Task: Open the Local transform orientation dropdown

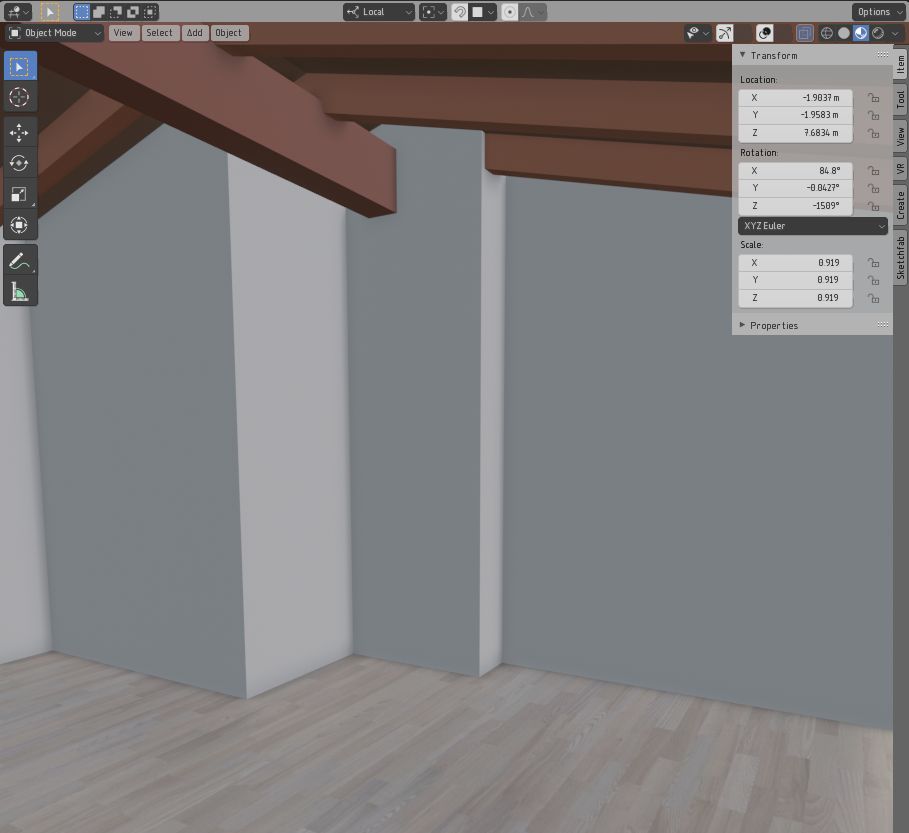Action: (x=379, y=12)
